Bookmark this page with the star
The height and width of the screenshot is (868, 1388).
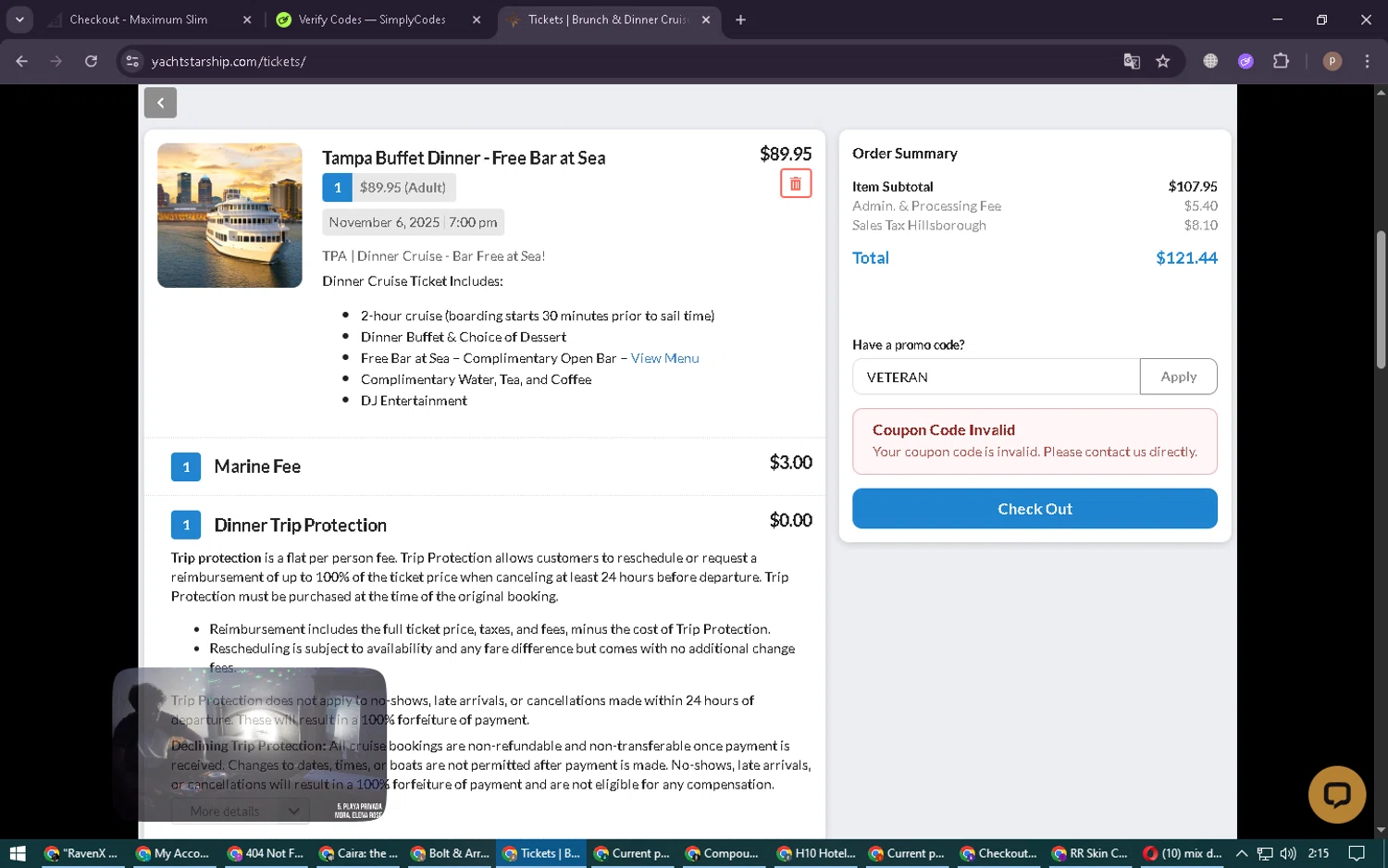point(1163,61)
